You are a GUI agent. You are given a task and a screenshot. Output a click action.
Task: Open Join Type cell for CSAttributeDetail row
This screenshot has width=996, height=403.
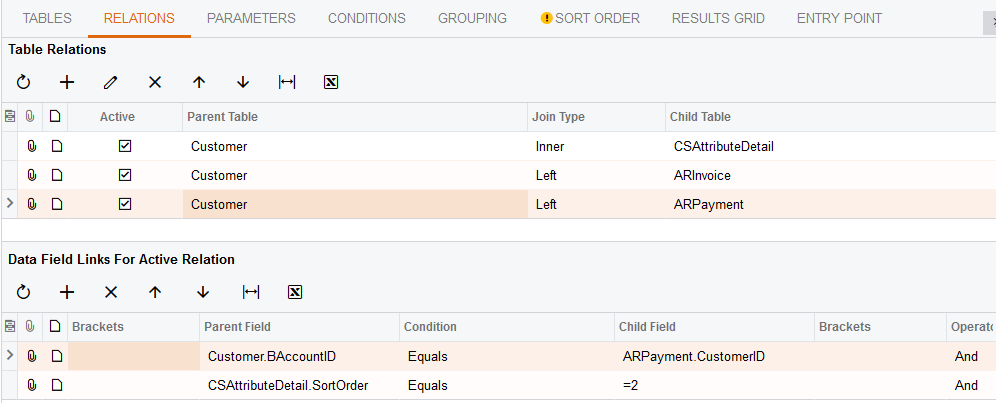595,146
